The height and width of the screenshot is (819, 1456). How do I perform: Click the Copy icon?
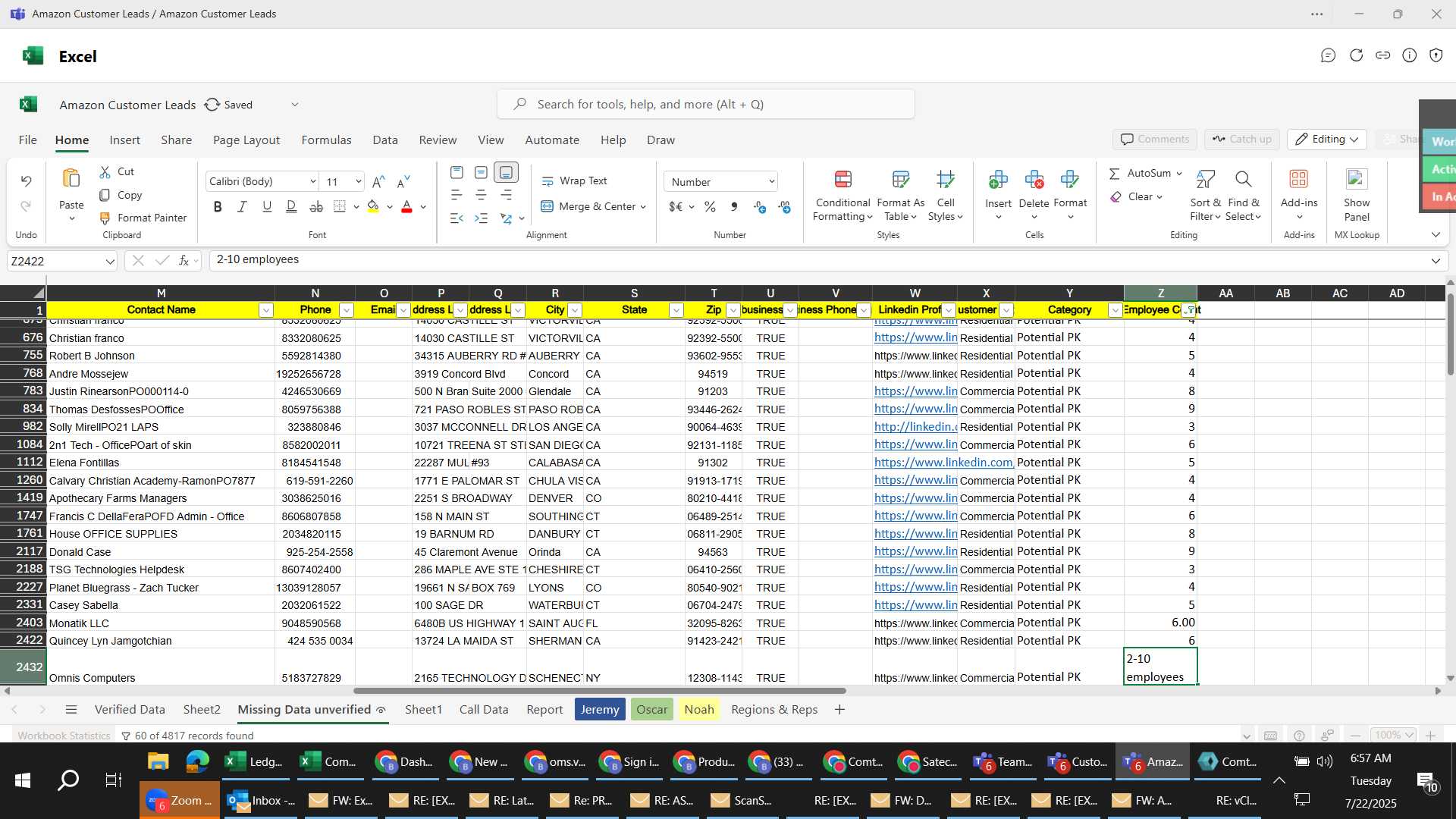105,196
